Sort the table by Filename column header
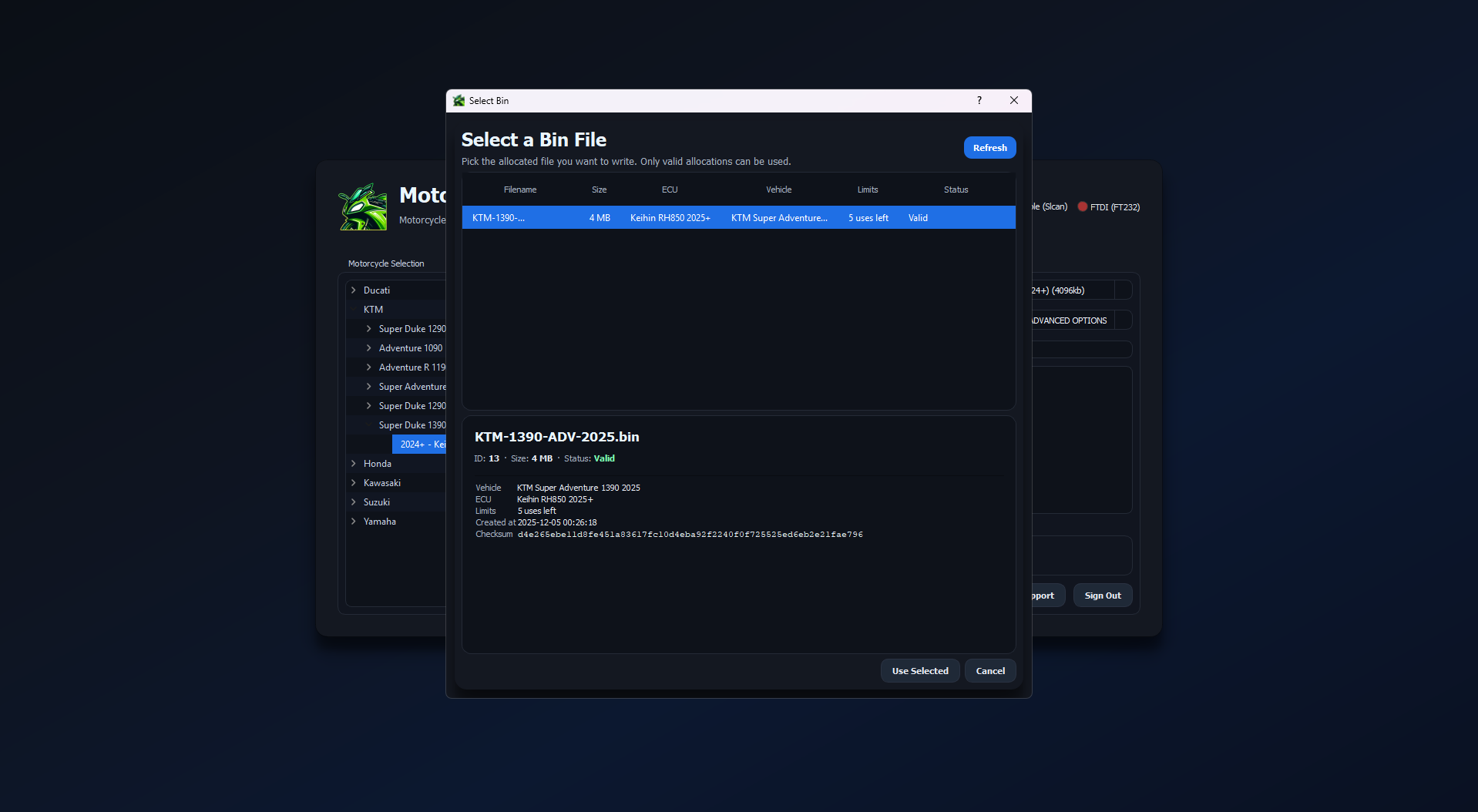Screen dimensions: 1478x812 pyautogui.click(x=520, y=190)
